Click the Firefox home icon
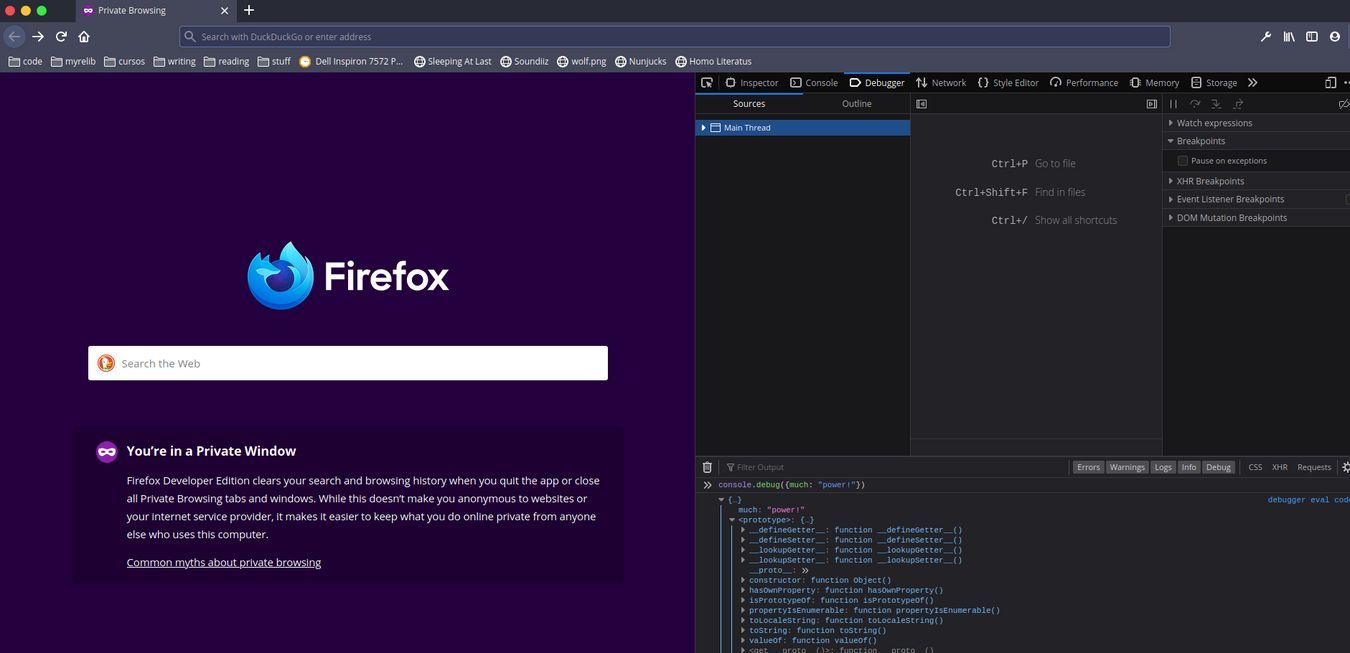Image resolution: width=1350 pixels, height=653 pixels. pos(84,36)
